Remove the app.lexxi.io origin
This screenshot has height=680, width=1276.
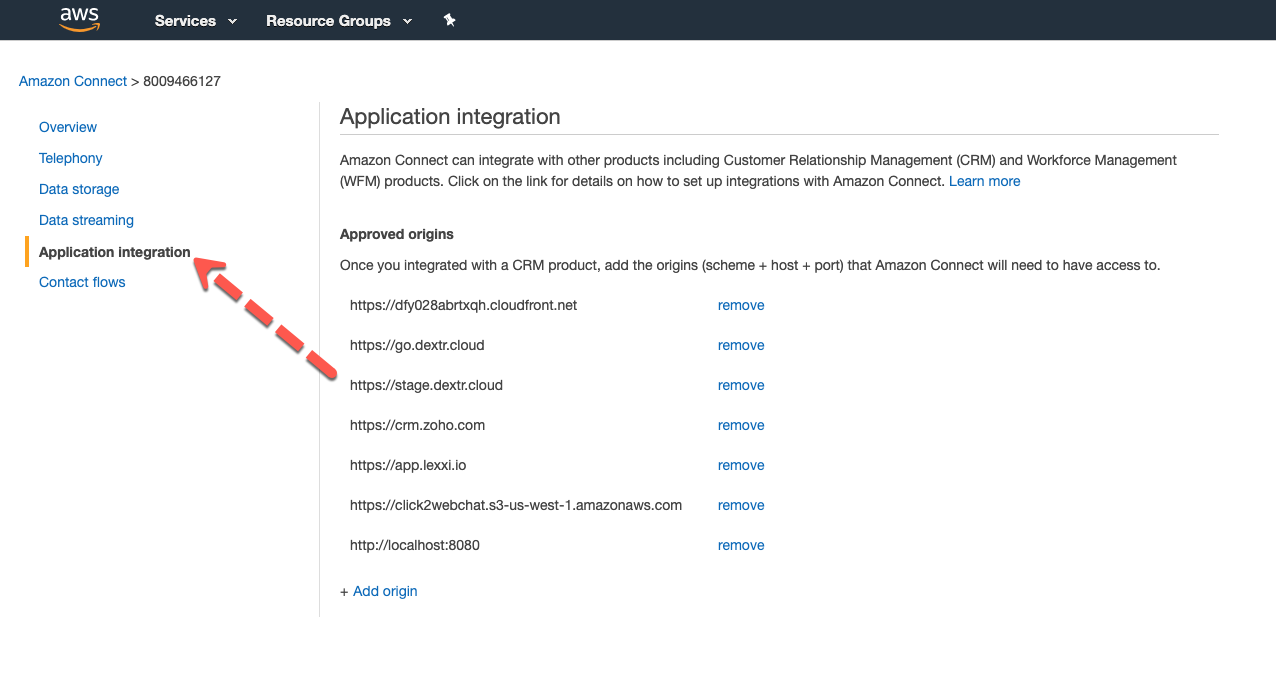pyautogui.click(x=741, y=465)
